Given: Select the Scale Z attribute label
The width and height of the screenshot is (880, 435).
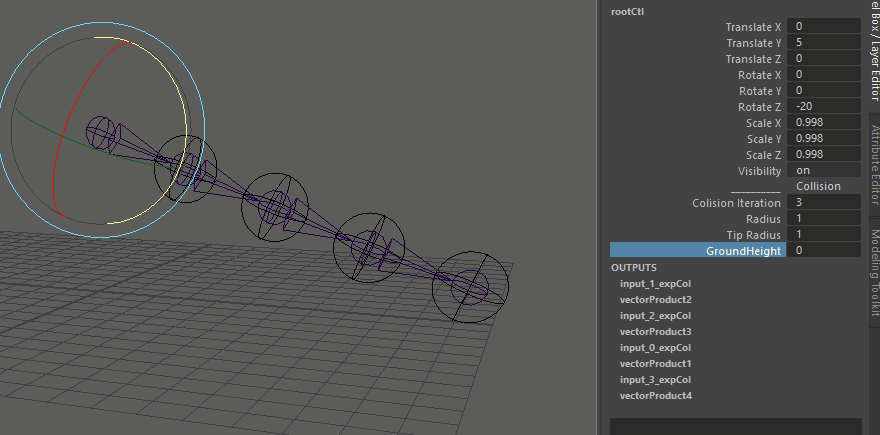Looking at the screenshot, I should [x=763, y=155].
